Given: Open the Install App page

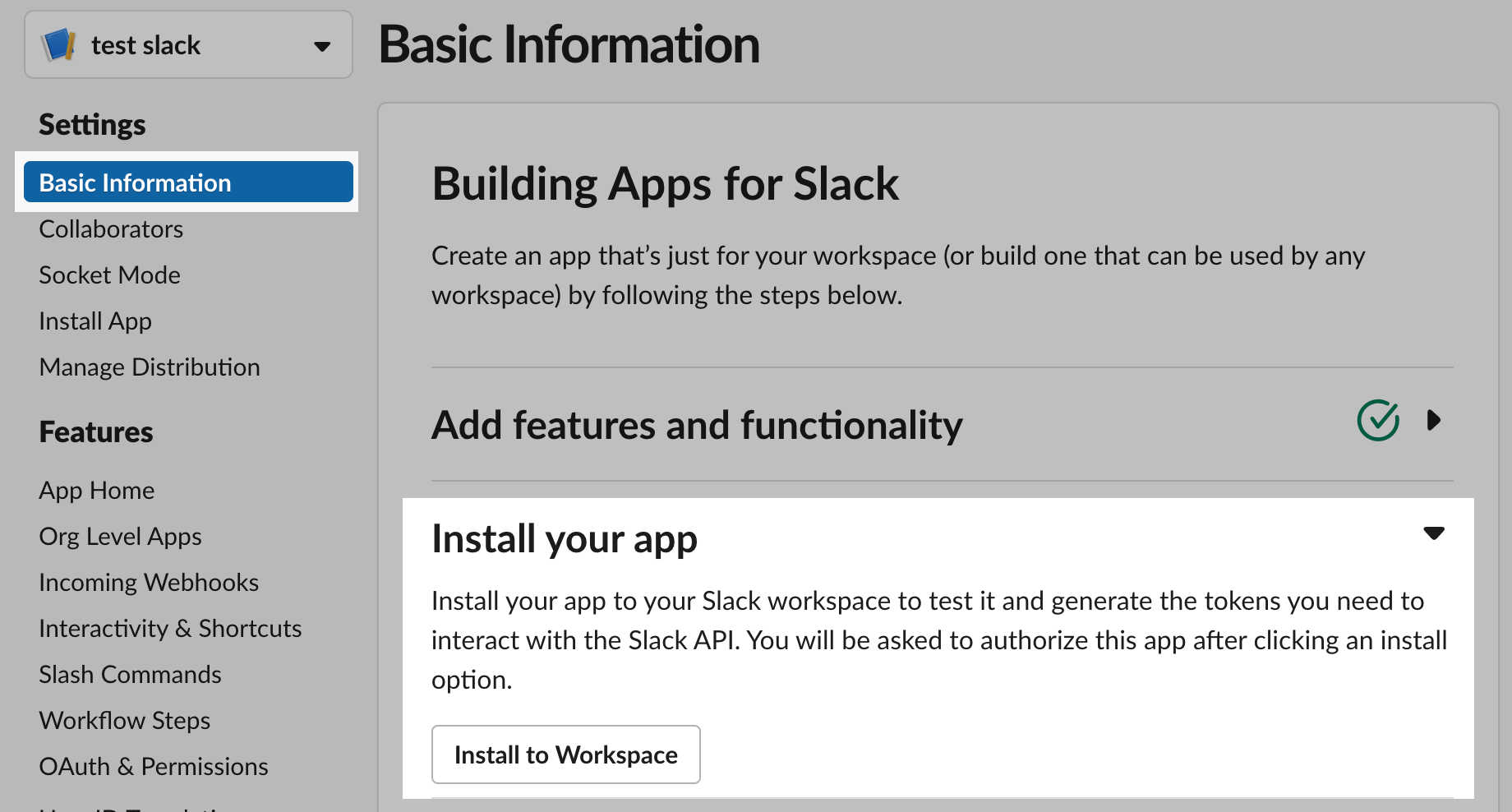Looking at the screenshot, I should tap(94, 321).
